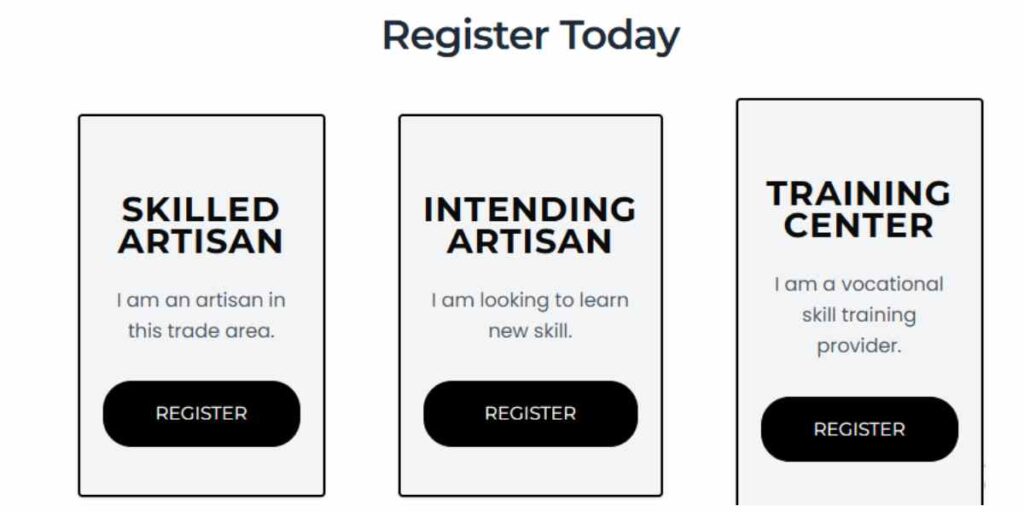
Task: Click the word INTENDING in middle card
Action: point(530,210)
